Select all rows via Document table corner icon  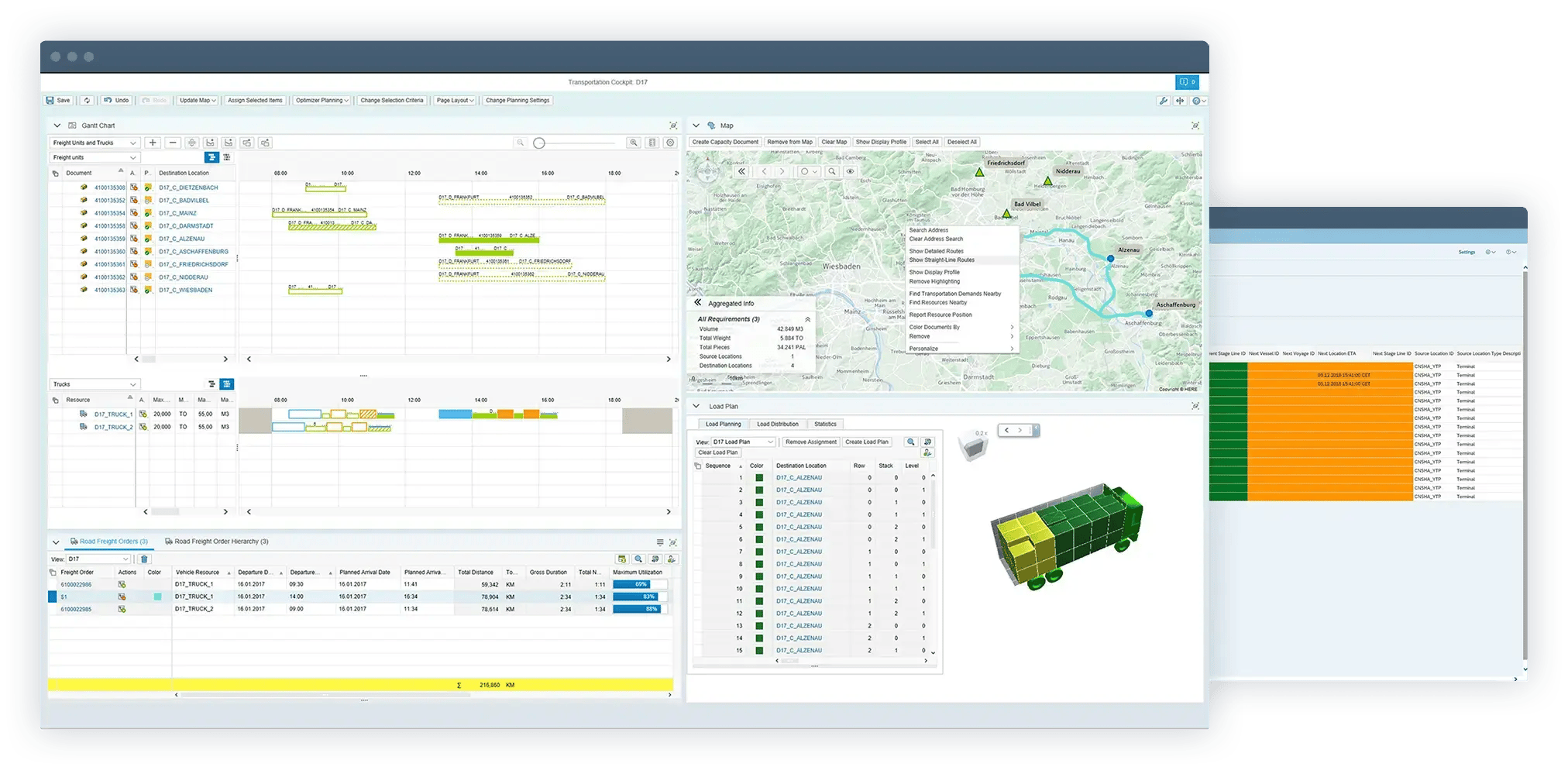point(55,174)
